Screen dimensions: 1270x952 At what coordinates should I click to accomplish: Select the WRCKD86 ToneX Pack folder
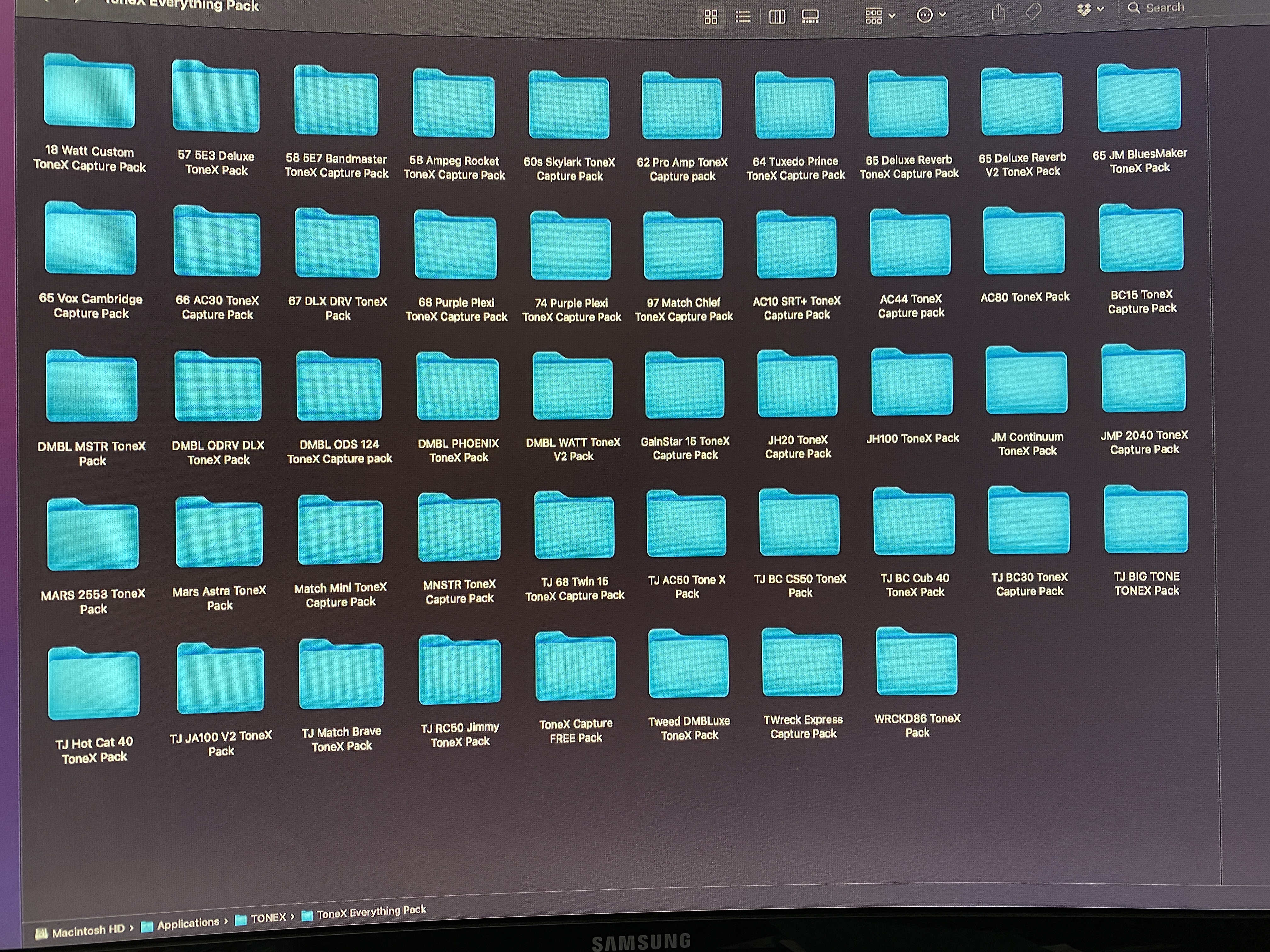point(916,663)
